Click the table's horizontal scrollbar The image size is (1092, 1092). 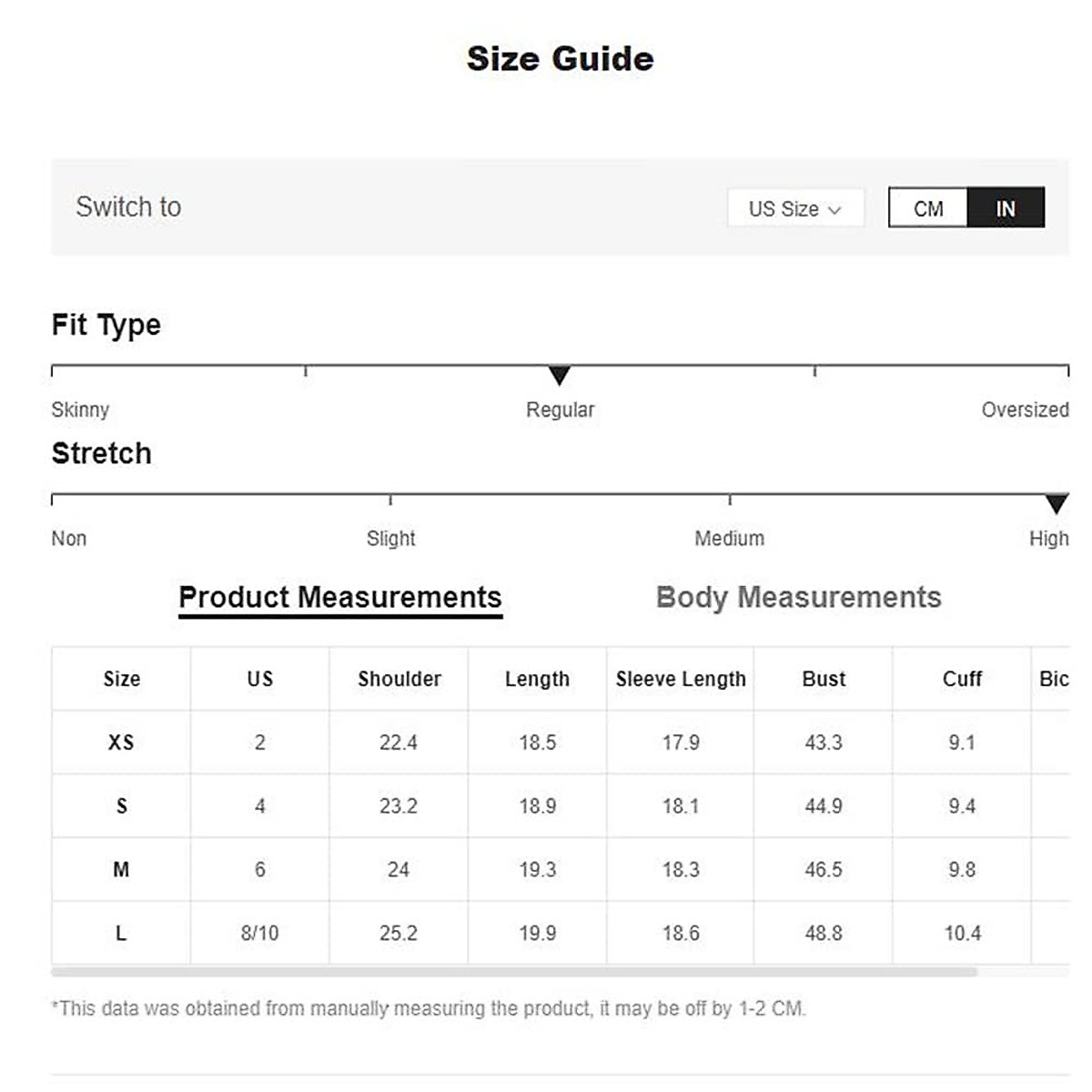coord(514,972)
